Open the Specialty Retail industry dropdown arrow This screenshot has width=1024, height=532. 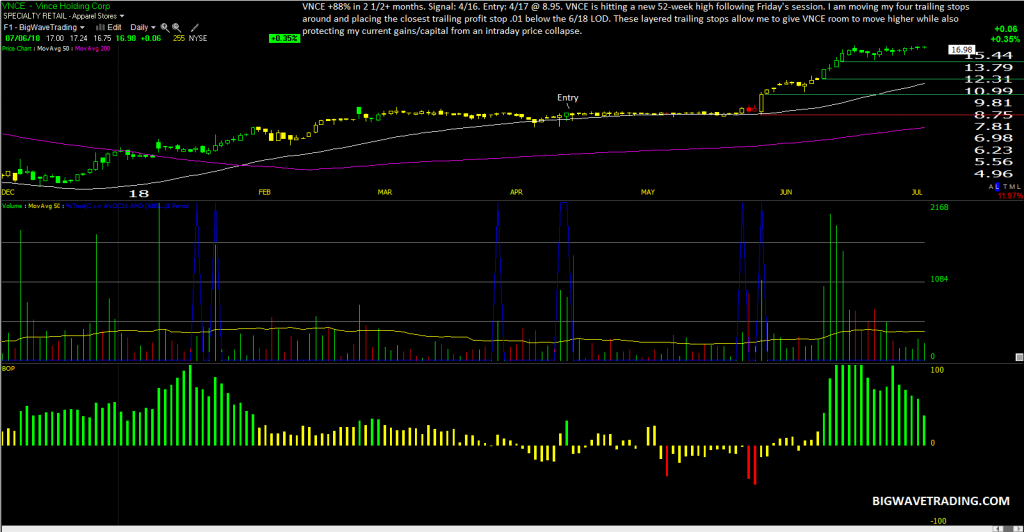tap(122, 16)
